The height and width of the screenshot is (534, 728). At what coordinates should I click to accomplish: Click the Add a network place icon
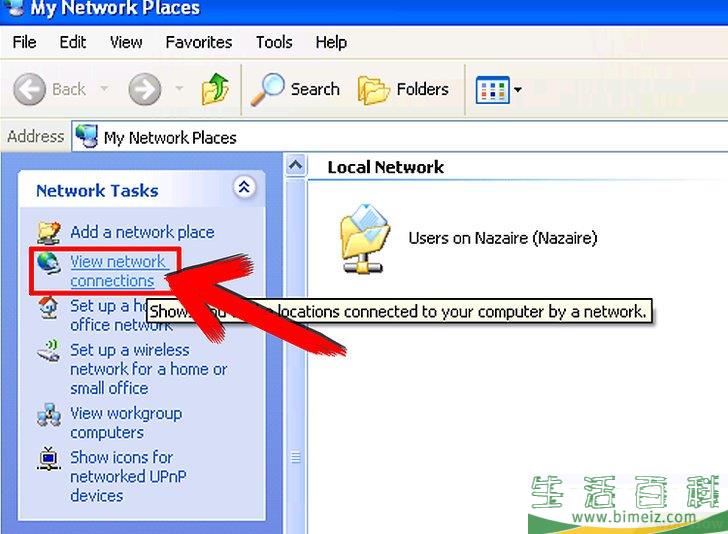(x=49, y=232)
